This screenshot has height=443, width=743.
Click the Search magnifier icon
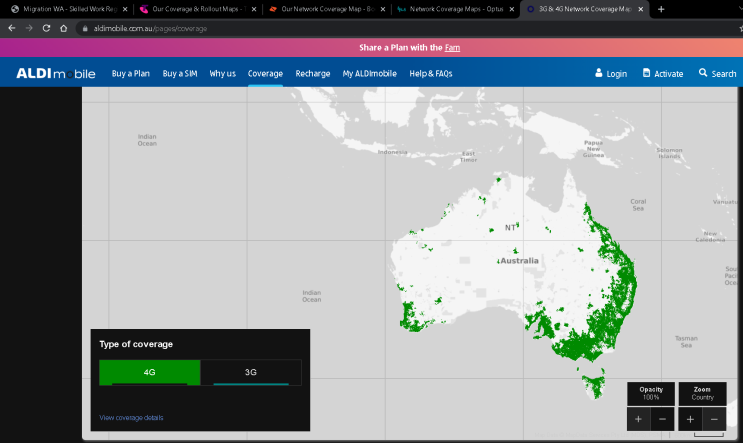[x=703, y=72]
